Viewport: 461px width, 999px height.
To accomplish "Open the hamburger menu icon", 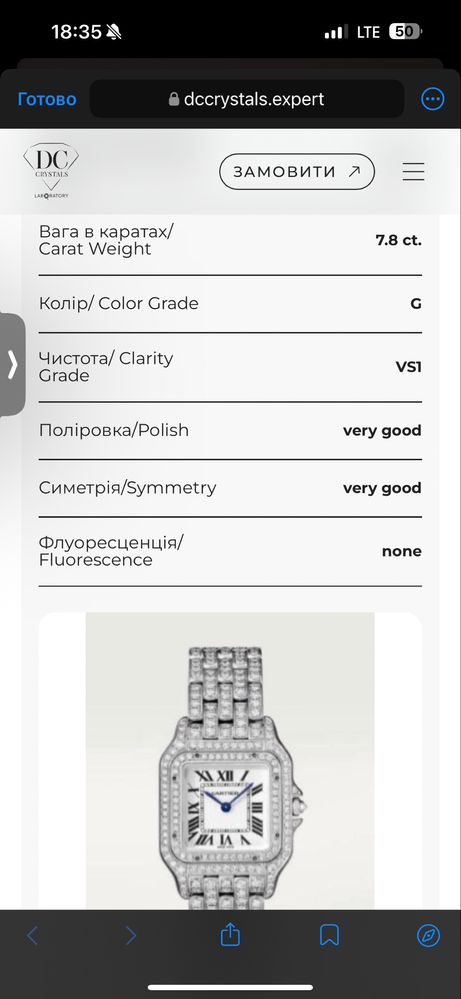I will click(x=413, y=171).
